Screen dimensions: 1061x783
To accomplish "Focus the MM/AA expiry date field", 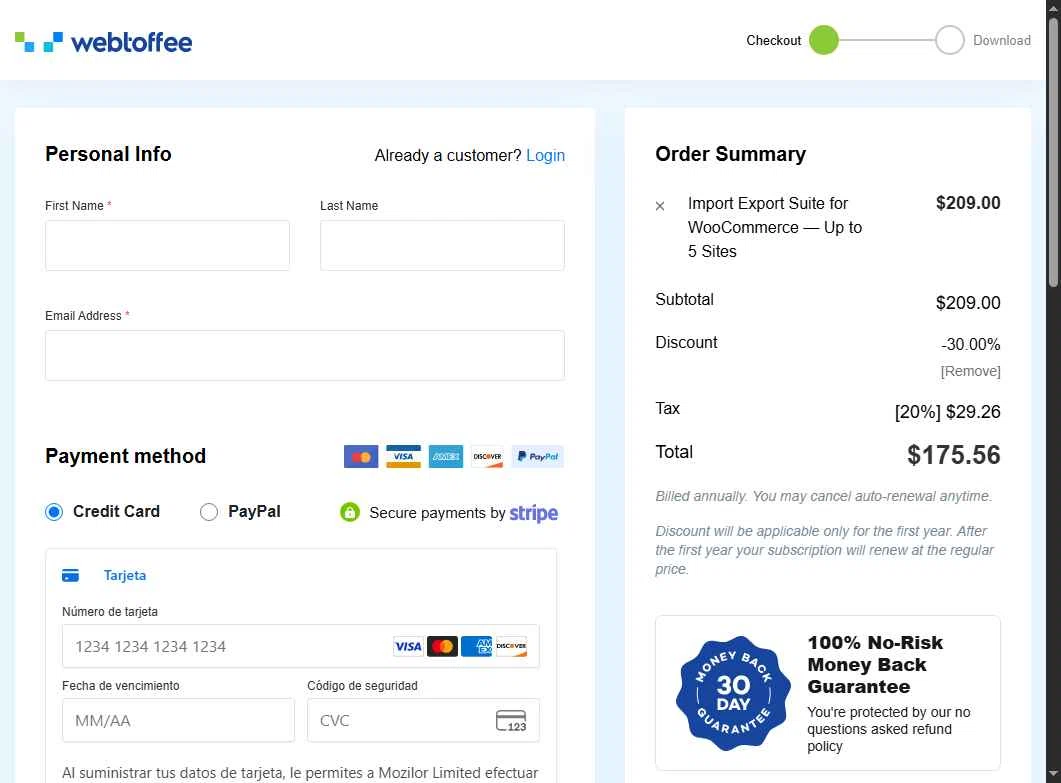I will [179, 721].
